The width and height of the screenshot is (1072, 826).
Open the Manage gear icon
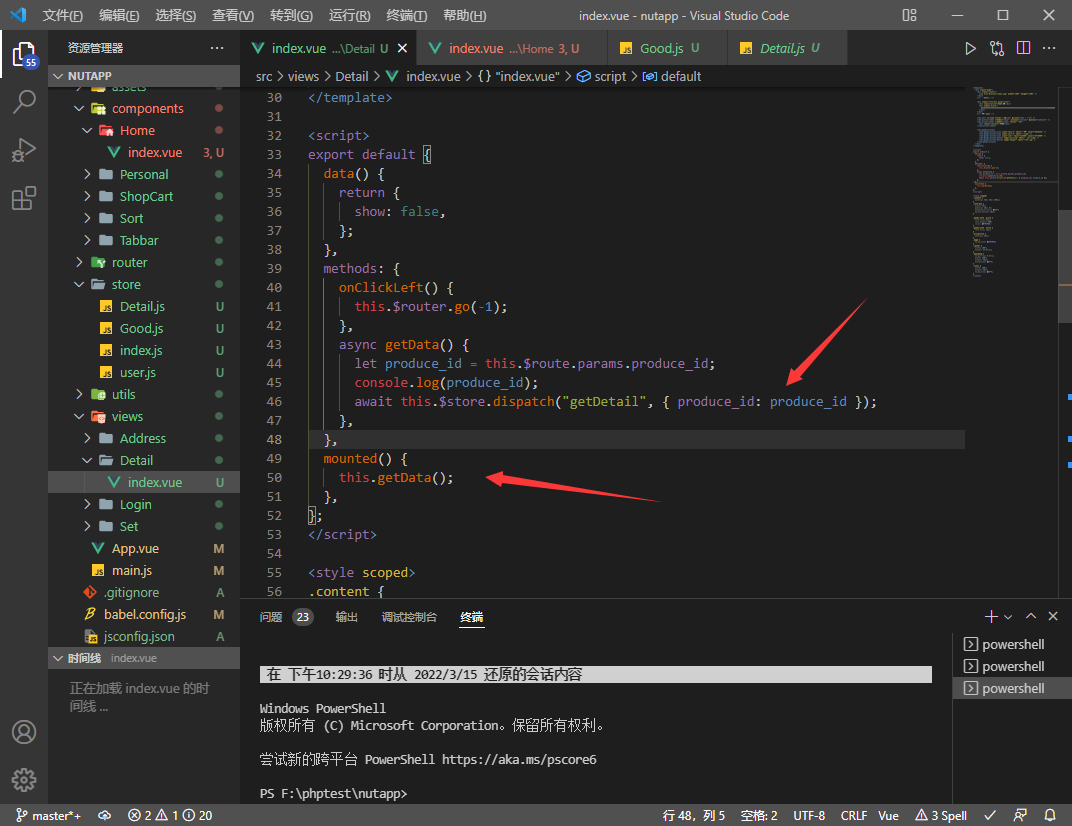pyautogui.click(x=24, y=780)
